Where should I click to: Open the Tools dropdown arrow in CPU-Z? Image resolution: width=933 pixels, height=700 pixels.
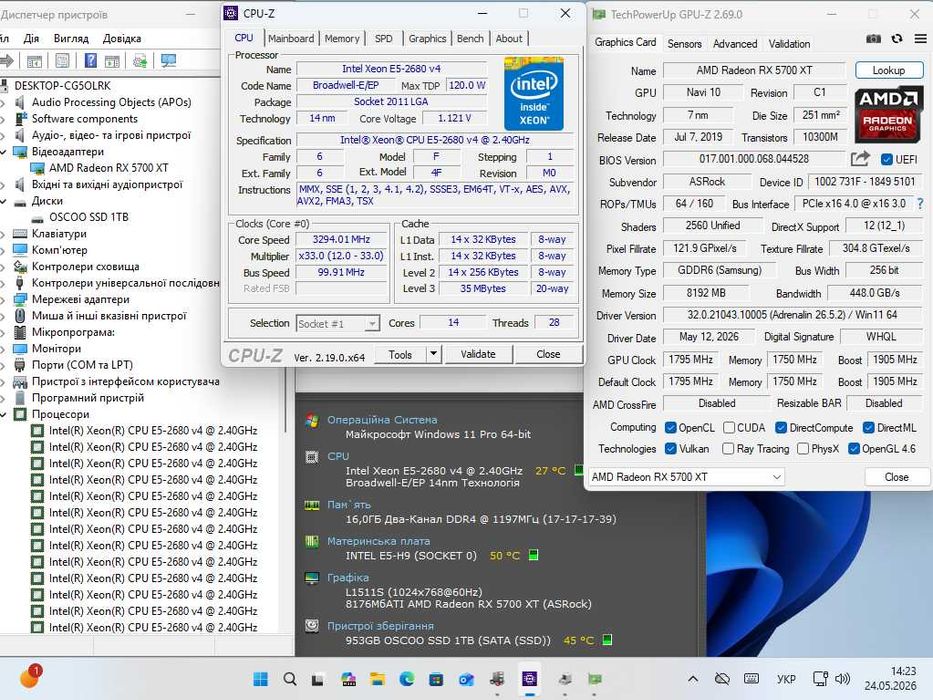point(433,354)
